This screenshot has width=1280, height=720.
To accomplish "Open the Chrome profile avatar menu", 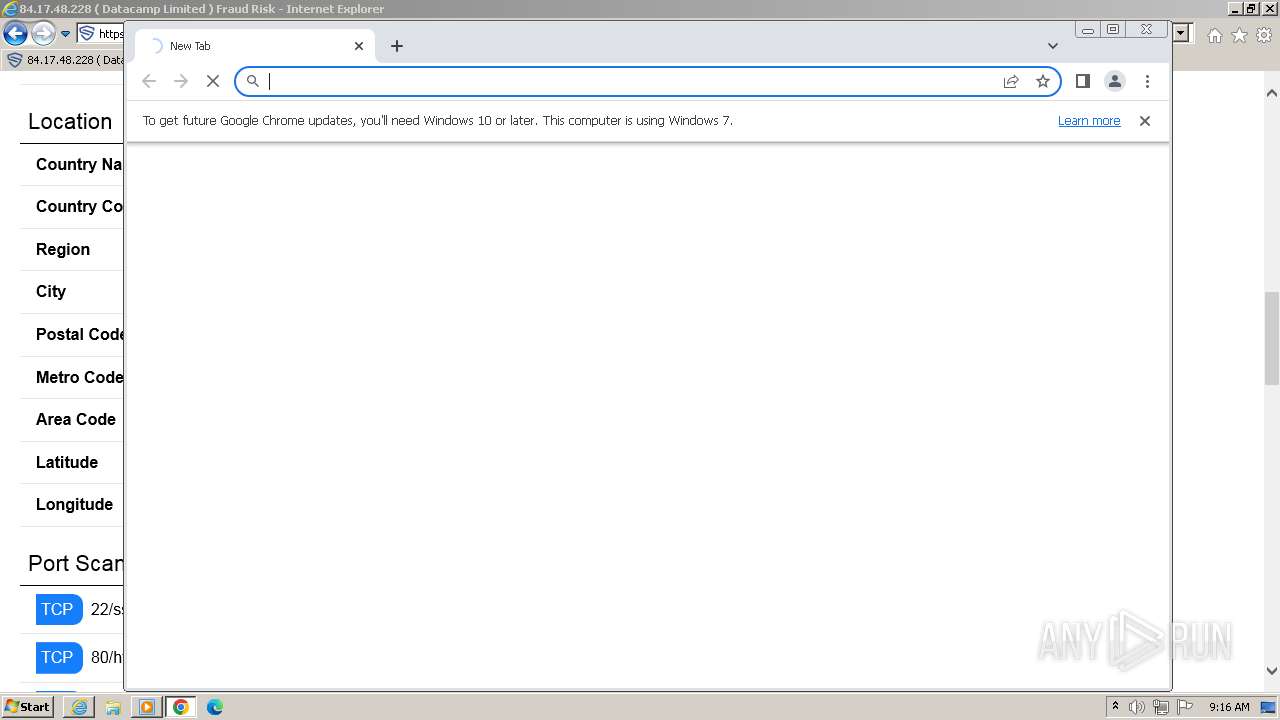I will pyautogui.click(x=1115, y=81).
